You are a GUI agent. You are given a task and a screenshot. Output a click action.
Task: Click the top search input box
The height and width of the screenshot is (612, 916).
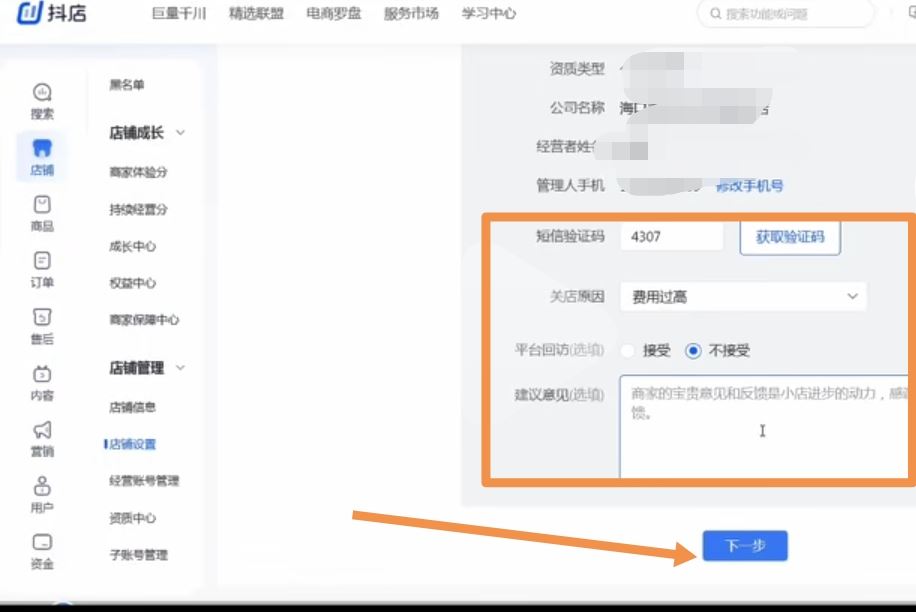(786, 13)
